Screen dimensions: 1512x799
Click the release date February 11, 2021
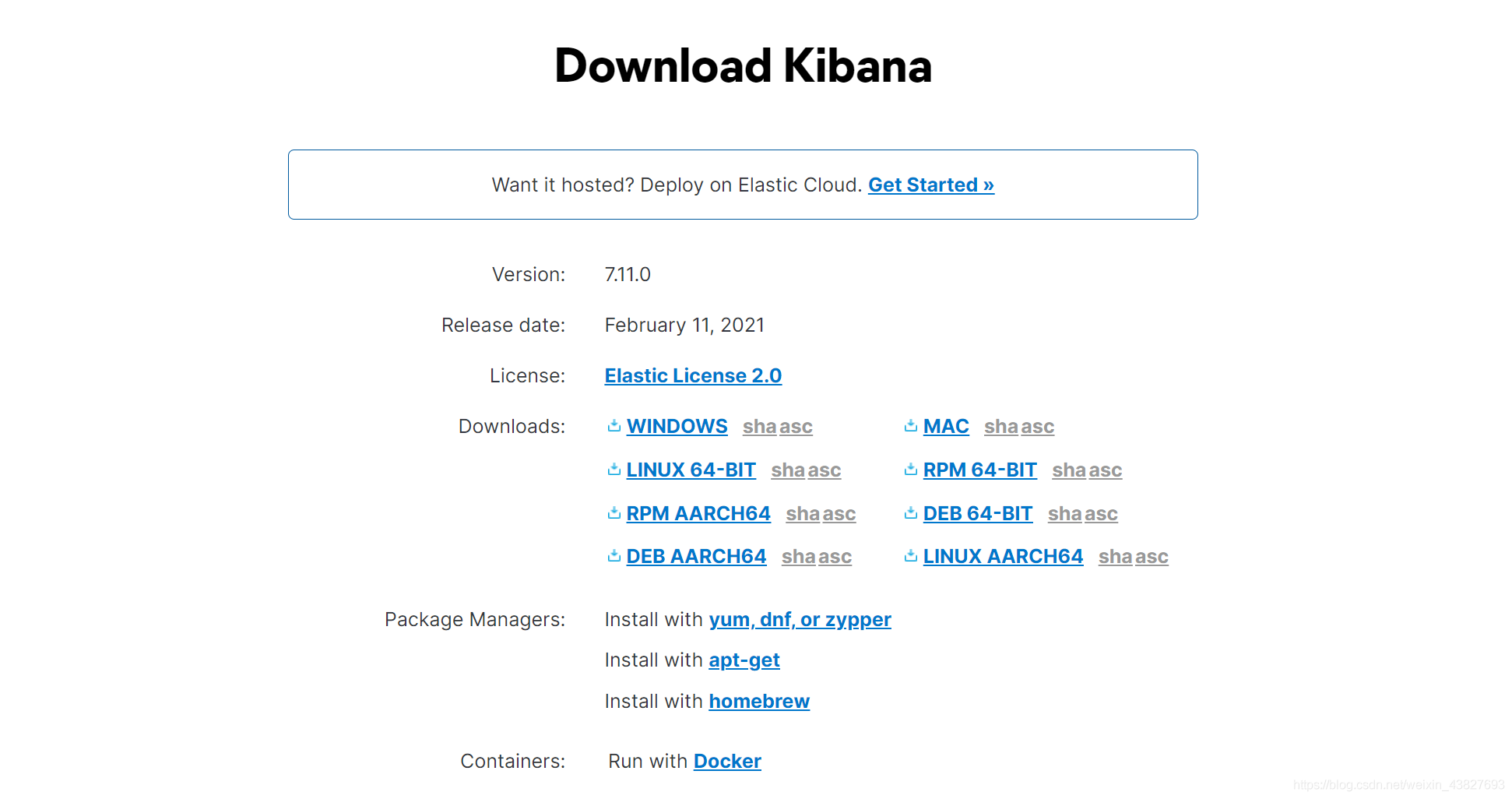click(x=684, y=325)
